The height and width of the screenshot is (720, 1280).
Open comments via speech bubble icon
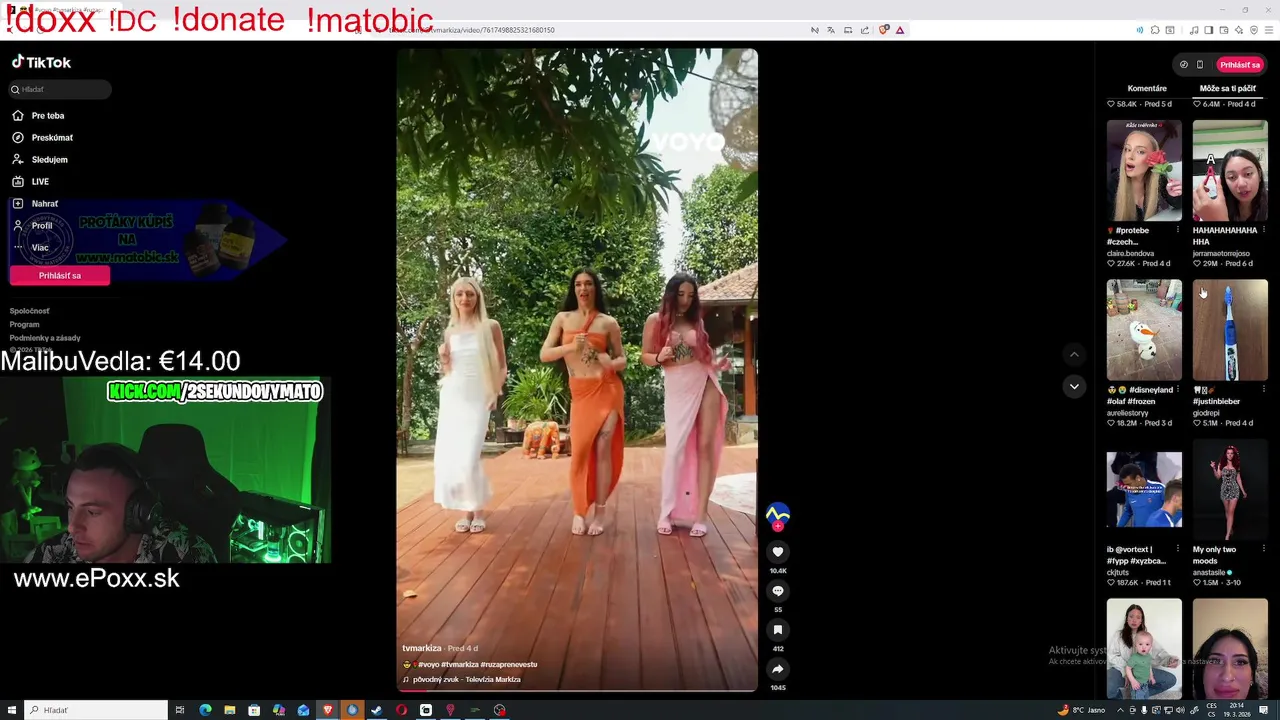click(x=777, y=591)
